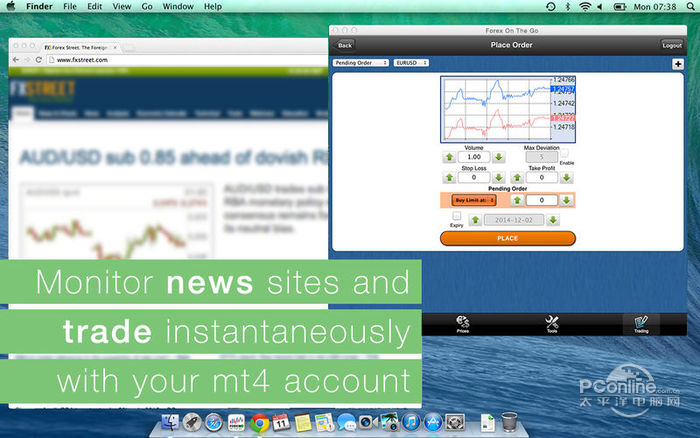Click the Volume input field
Image resolution: width=700 pixels, height=438 pixels.
click(x=474, y=157)
